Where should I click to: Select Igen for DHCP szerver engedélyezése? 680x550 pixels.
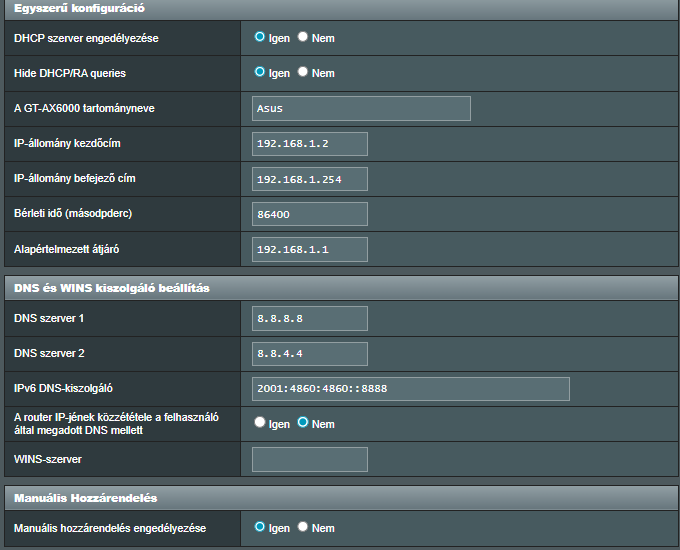260,37
